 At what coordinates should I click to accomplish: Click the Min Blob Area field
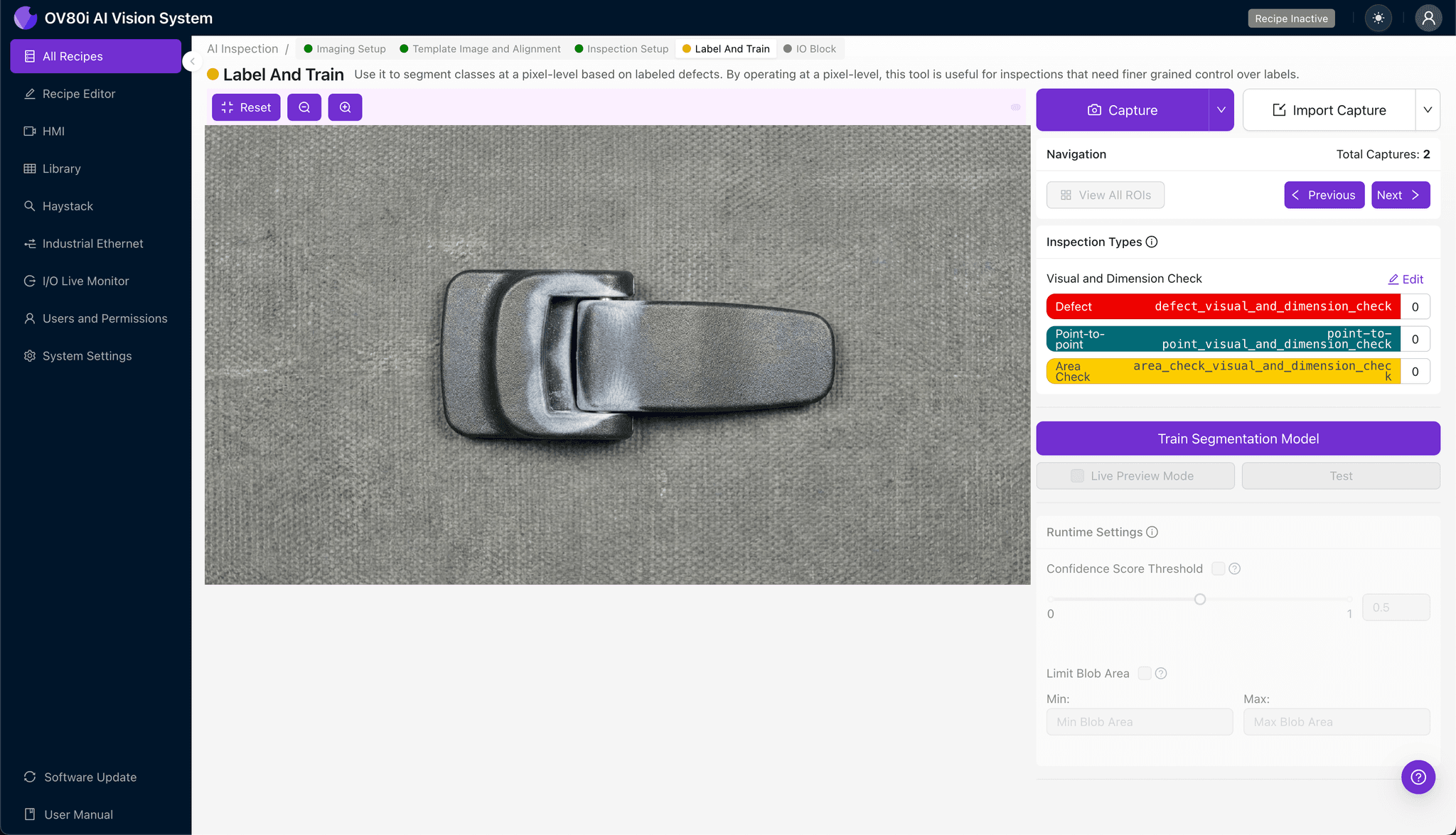coord(1140,722)
